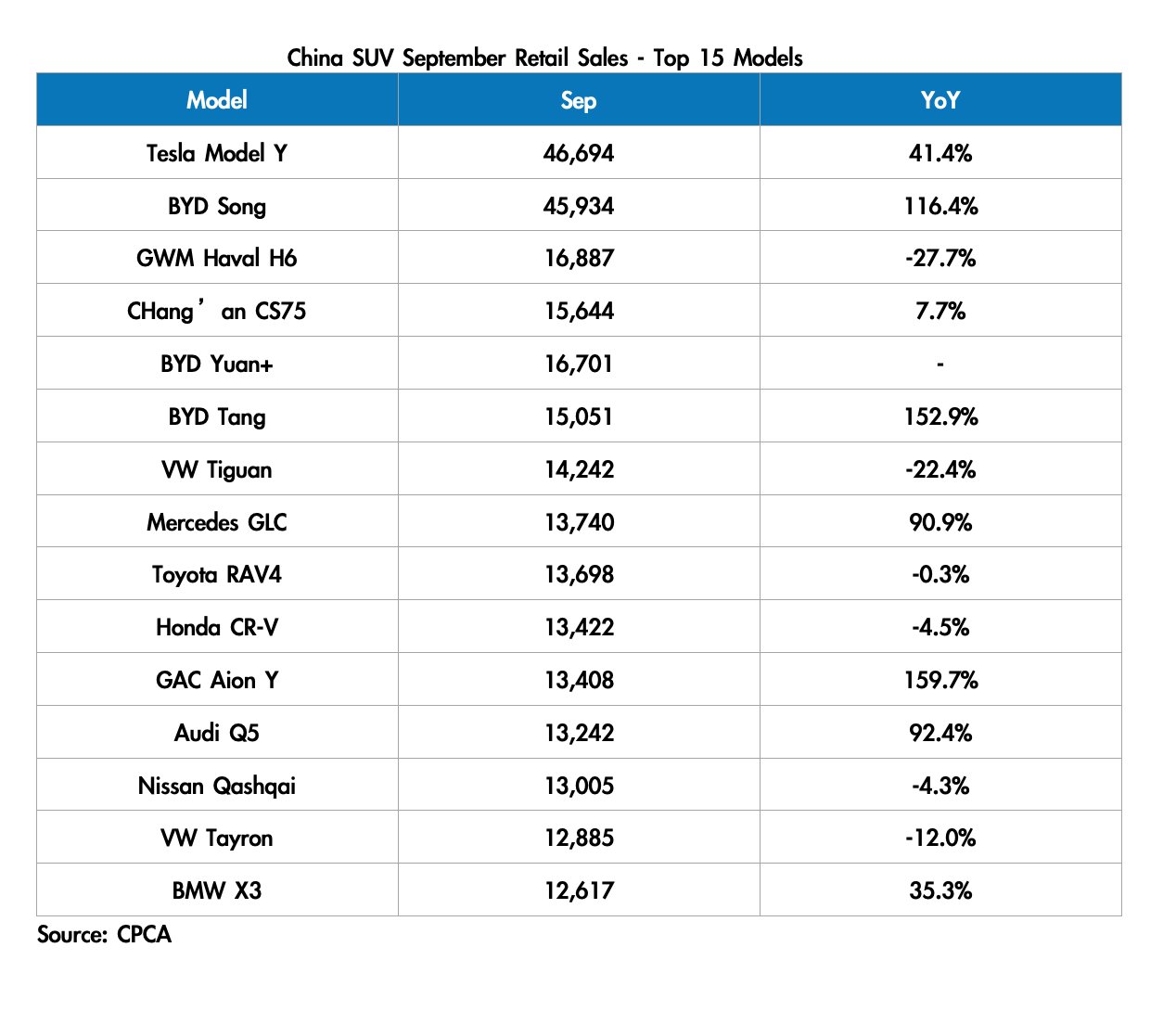
Task: Select the BYD Song model cell
Action: [x=217, y=206]
